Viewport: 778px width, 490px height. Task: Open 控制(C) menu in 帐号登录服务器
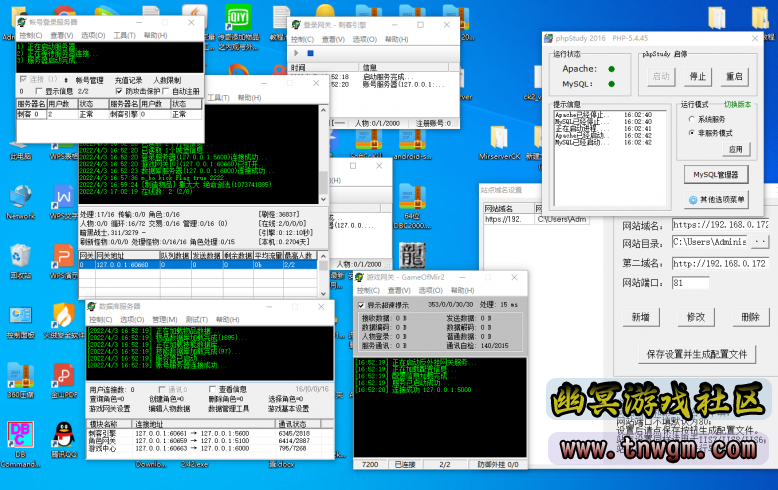31,35
